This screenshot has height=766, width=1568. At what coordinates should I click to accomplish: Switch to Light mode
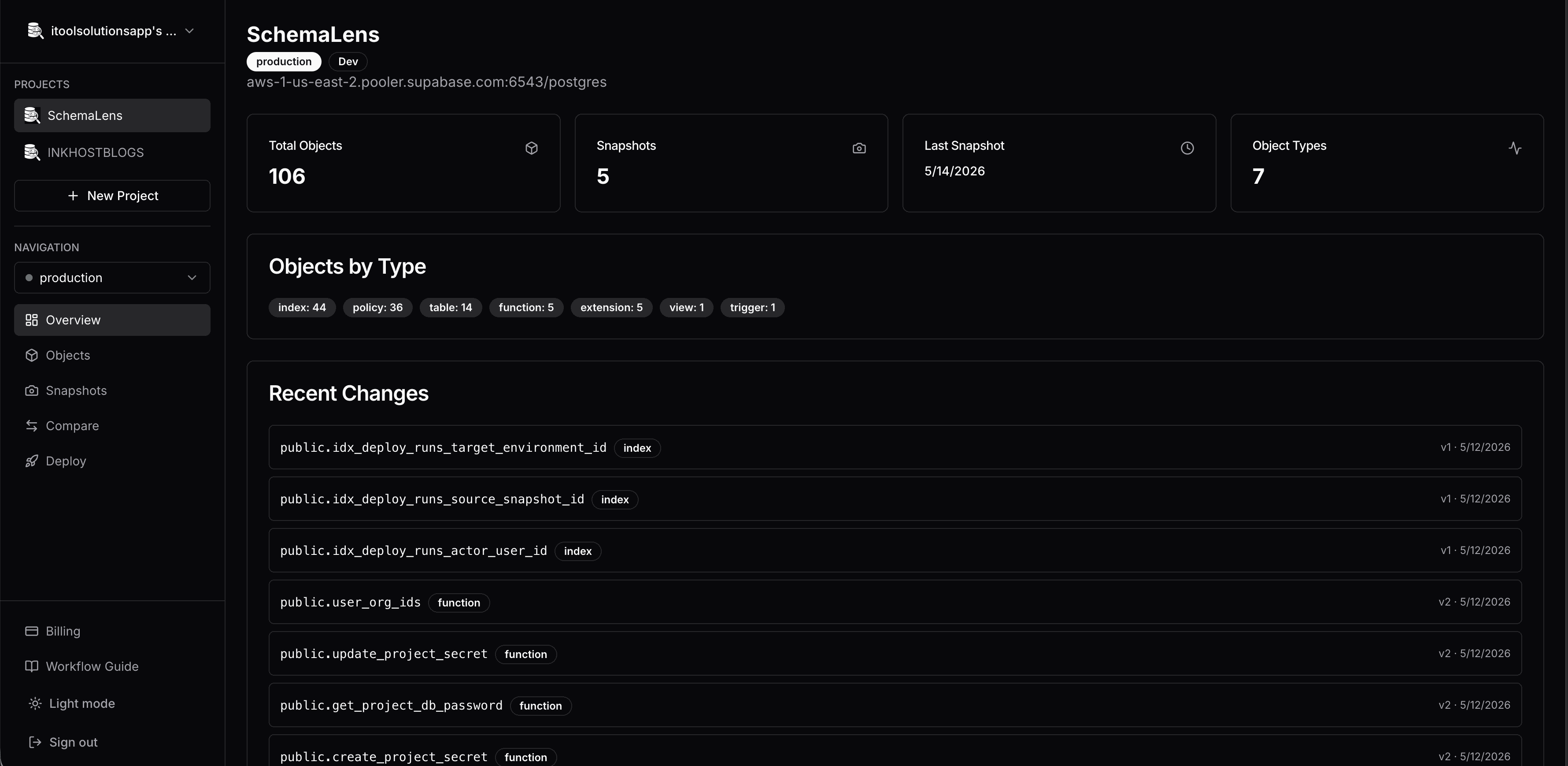click(112, 703)
